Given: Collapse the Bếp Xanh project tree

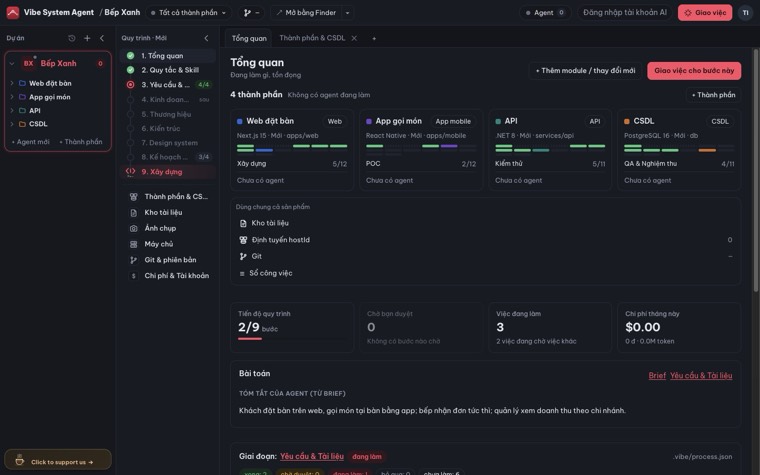Looking at the screenshot, I should (12, 63).
